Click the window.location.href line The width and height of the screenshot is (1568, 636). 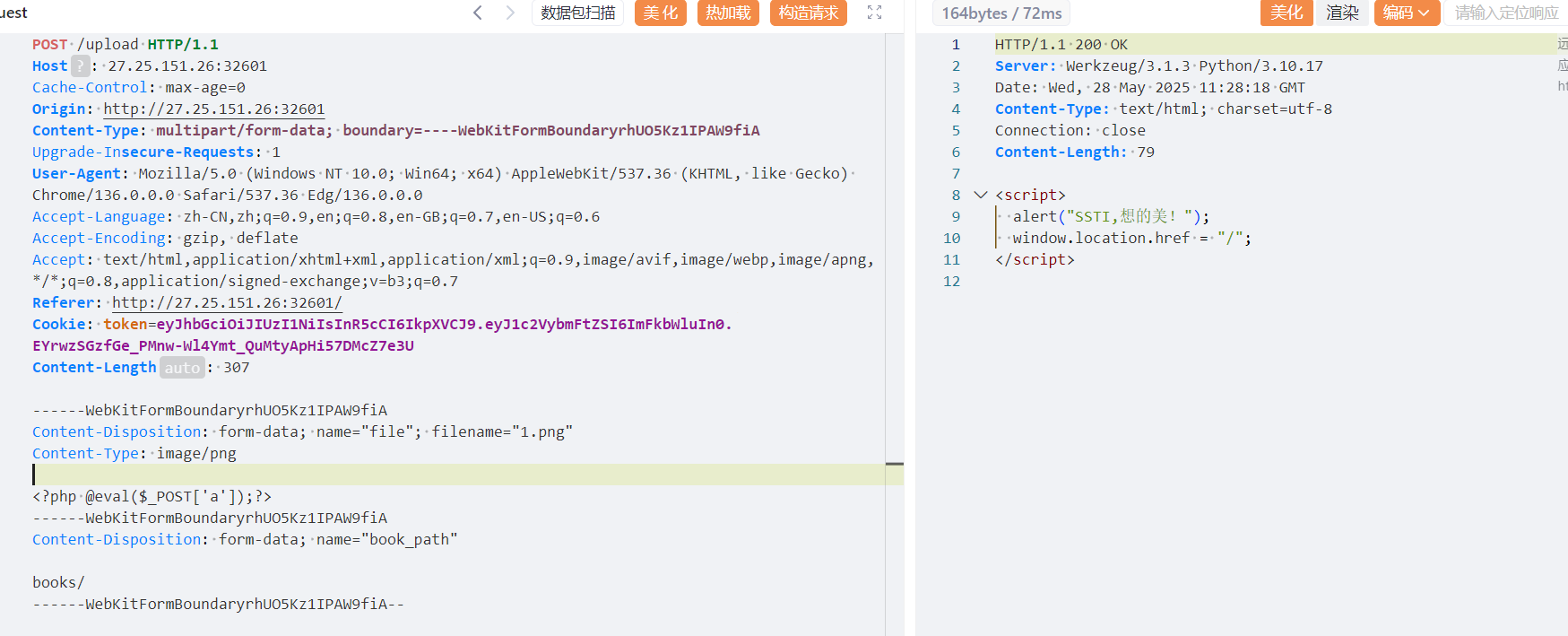1131,238
